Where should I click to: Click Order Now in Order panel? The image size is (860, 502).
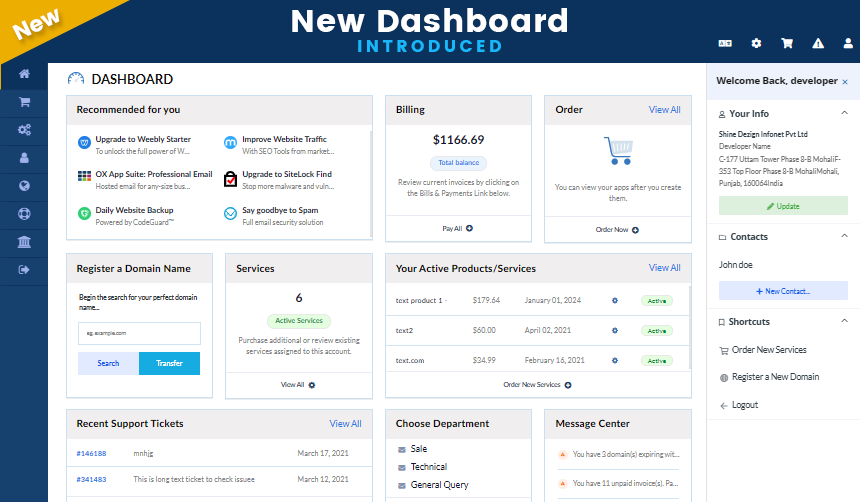pos(618,230)
